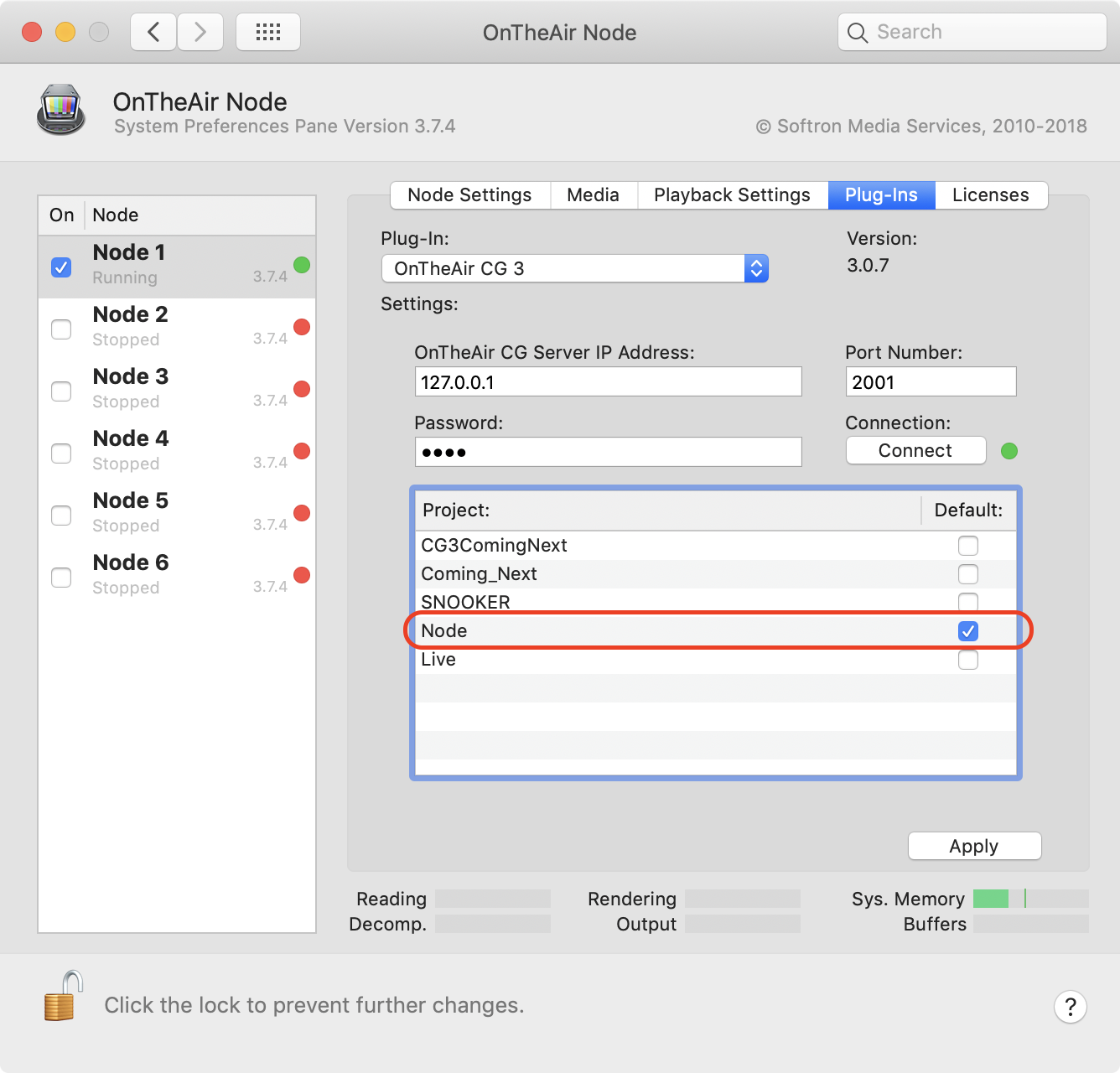Screen dimensions: 1120x1073
Task: Click the forward navigation arrow
Action: [200, 32]
